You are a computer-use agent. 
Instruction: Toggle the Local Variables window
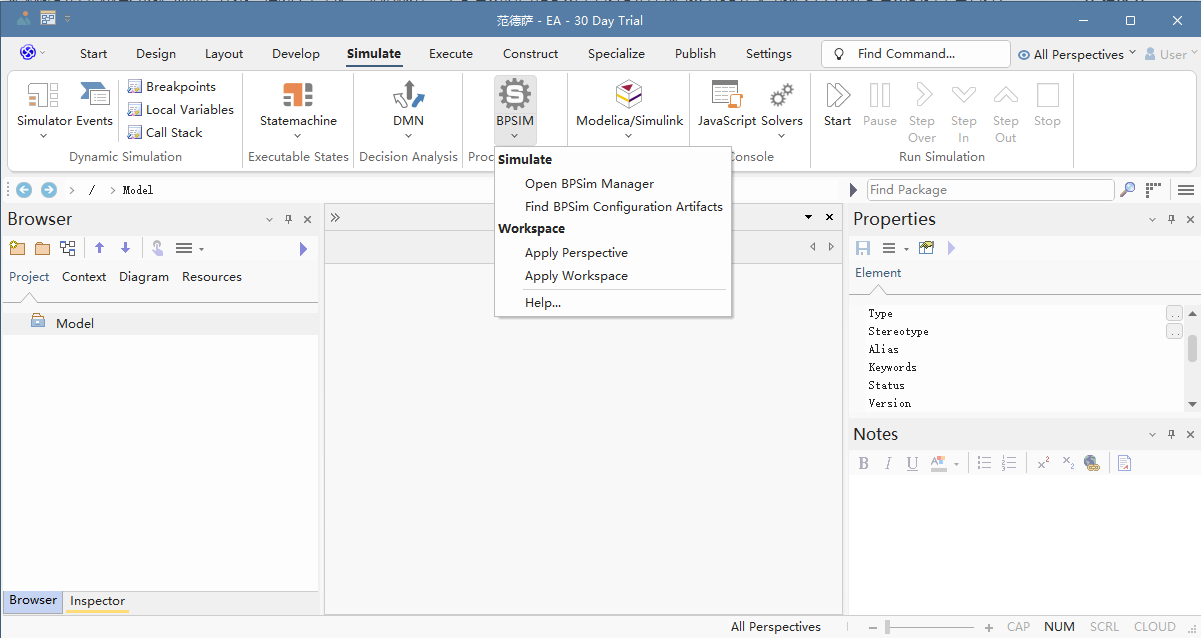coord(181,110)
